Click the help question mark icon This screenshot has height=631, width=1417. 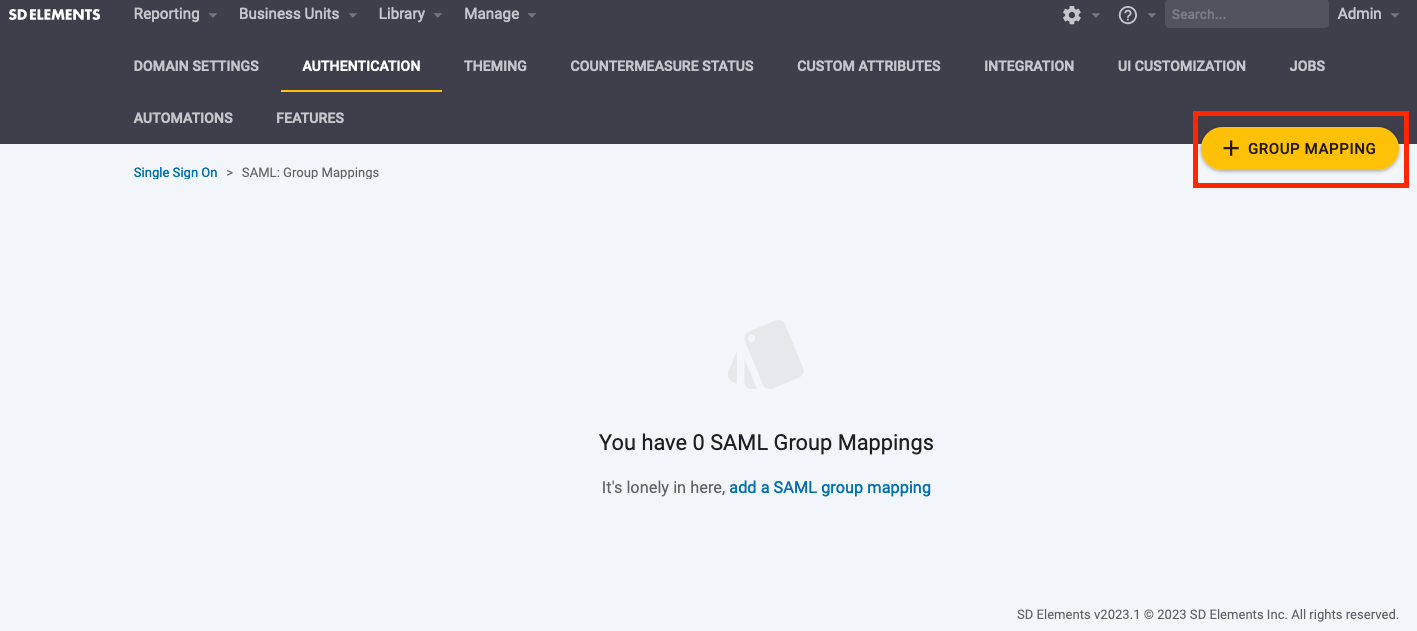tap(1127, 15)
